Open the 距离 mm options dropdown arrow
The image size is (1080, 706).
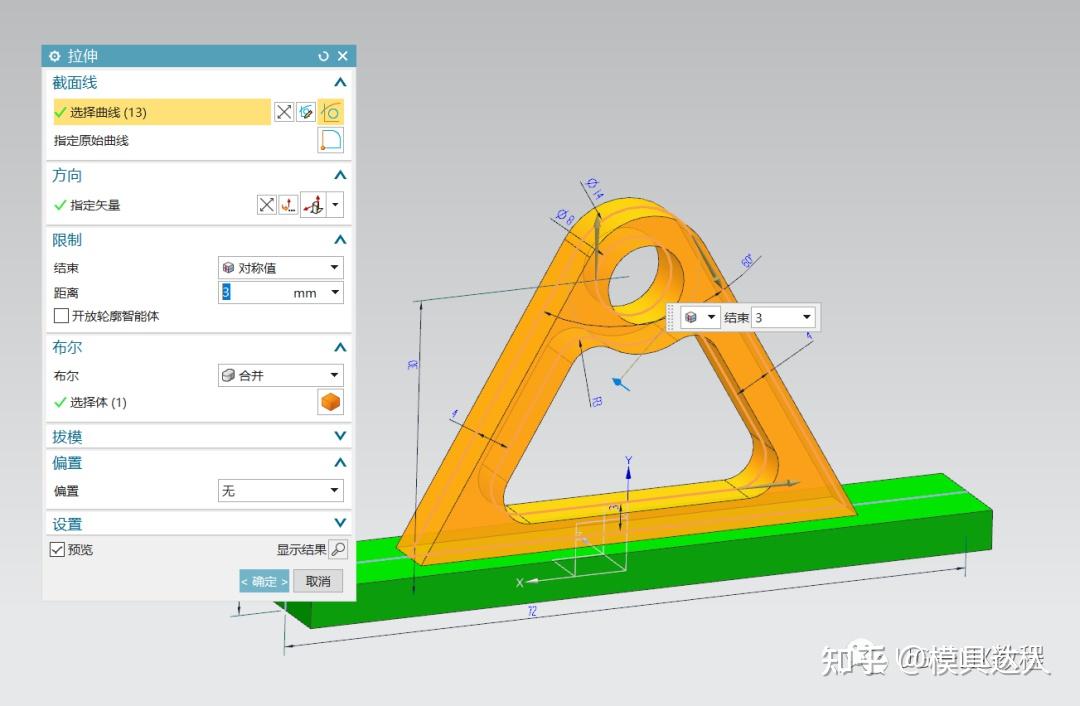point(335,292)
